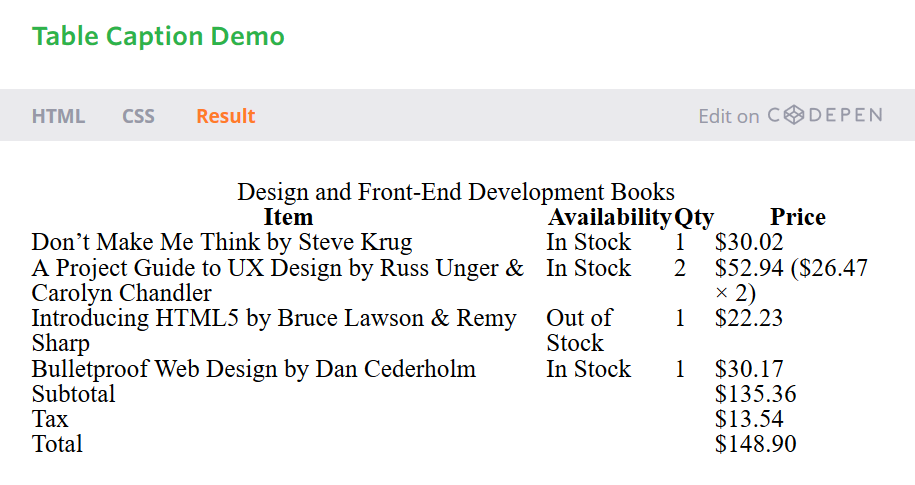Click the table caption 'Design and Front-End Development Books'
Viewport: 915px width, 485px height.
pyautogui.click(x=456, y=192)
